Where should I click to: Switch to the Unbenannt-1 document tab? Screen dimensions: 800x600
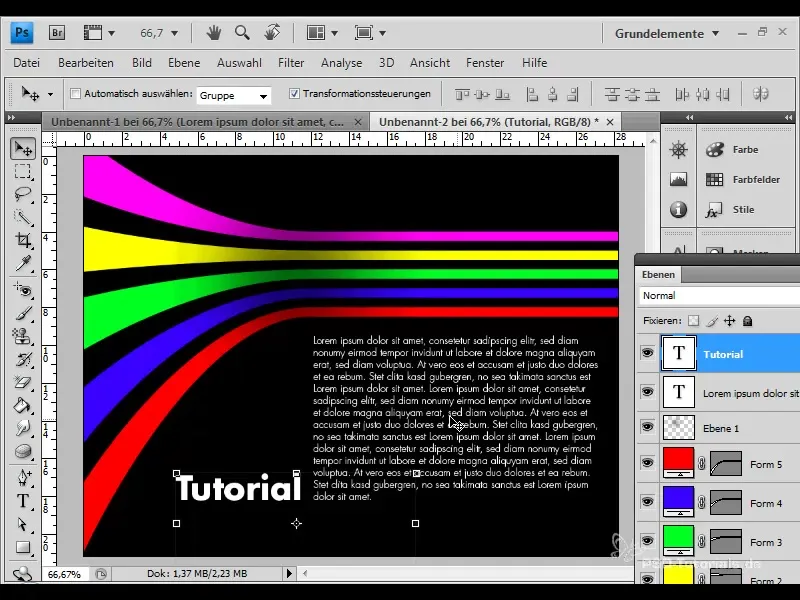[x=197, y=122]
